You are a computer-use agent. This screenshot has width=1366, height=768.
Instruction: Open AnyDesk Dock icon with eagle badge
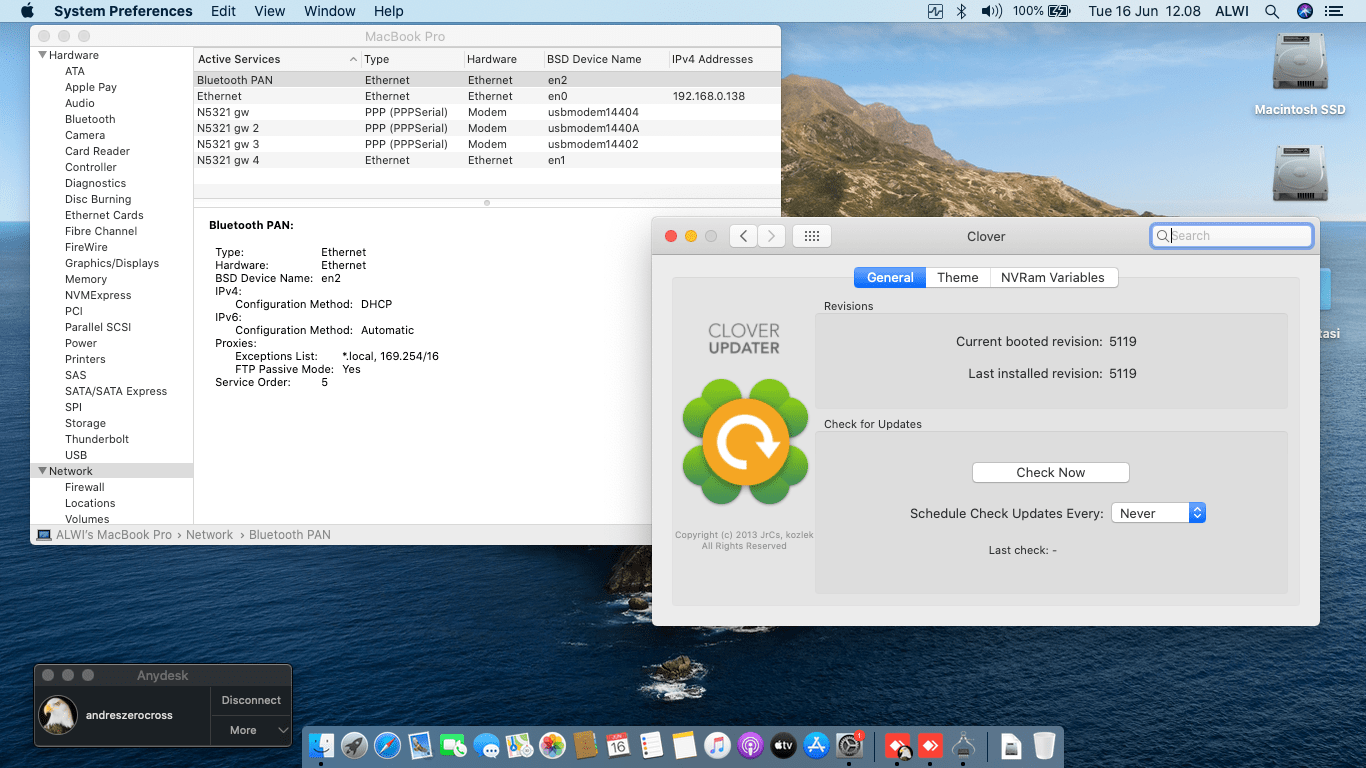pos(898,745)
